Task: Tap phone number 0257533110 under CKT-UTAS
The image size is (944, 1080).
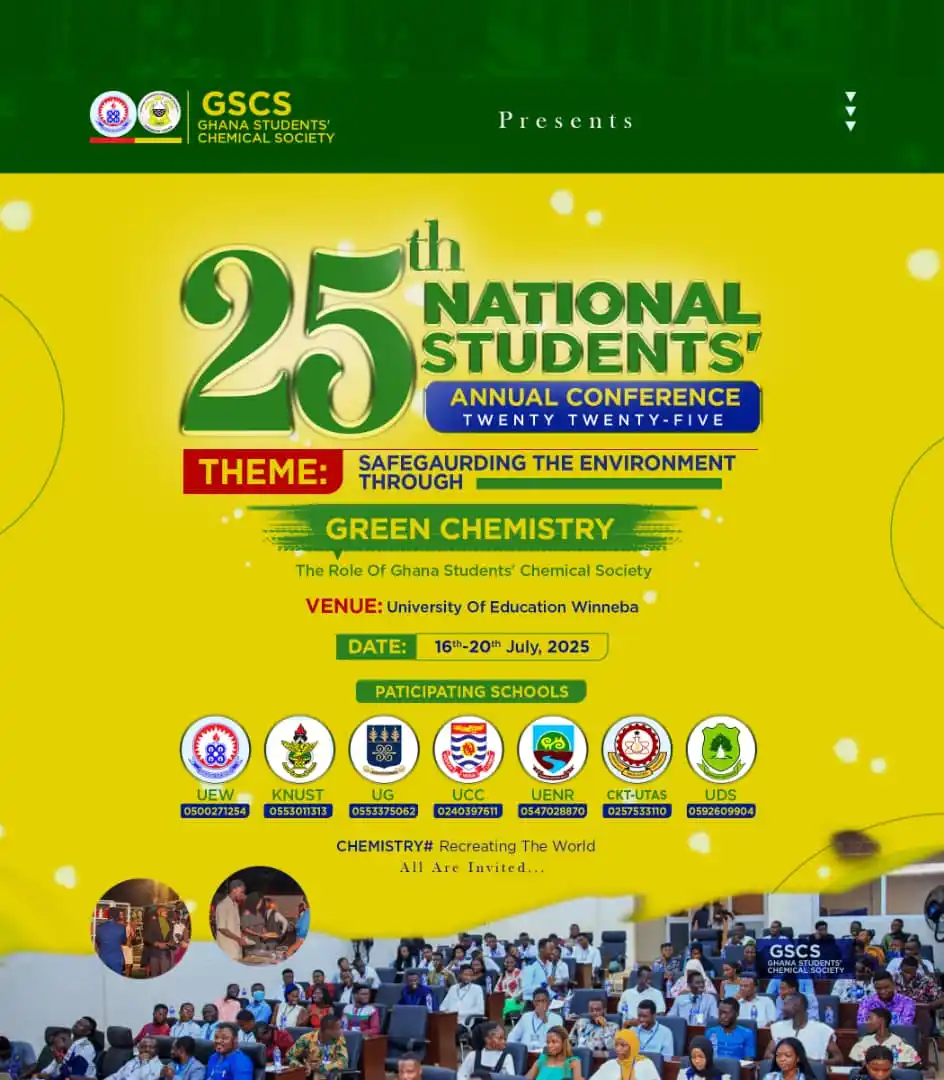Action: pyautogui.click(x=637, y=811)
